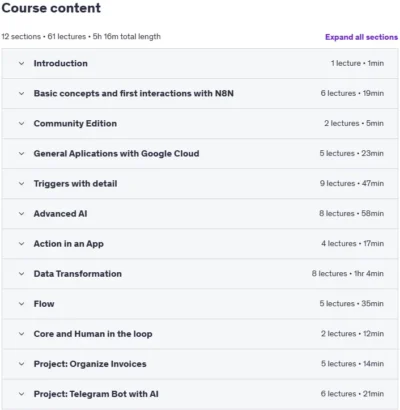Expand the Advanced AI chevron icon
This screenshot has width=400, height=410.
(x=21, y=214)
